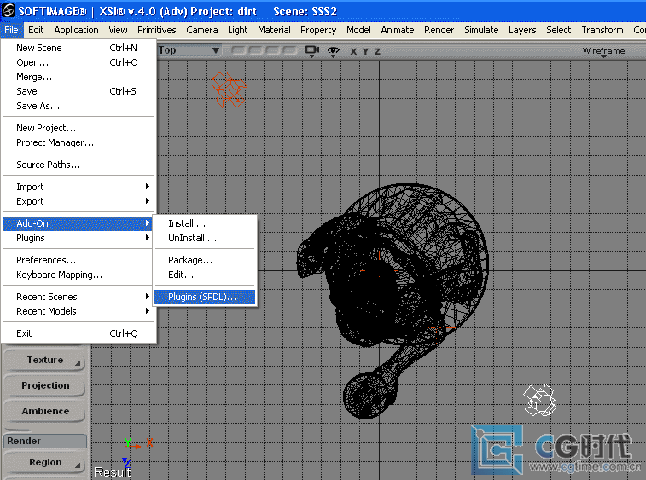Viewport: 646px width, 480px height.
Task: Click the first viewport memo camera slot
Action: coord(239,51)
